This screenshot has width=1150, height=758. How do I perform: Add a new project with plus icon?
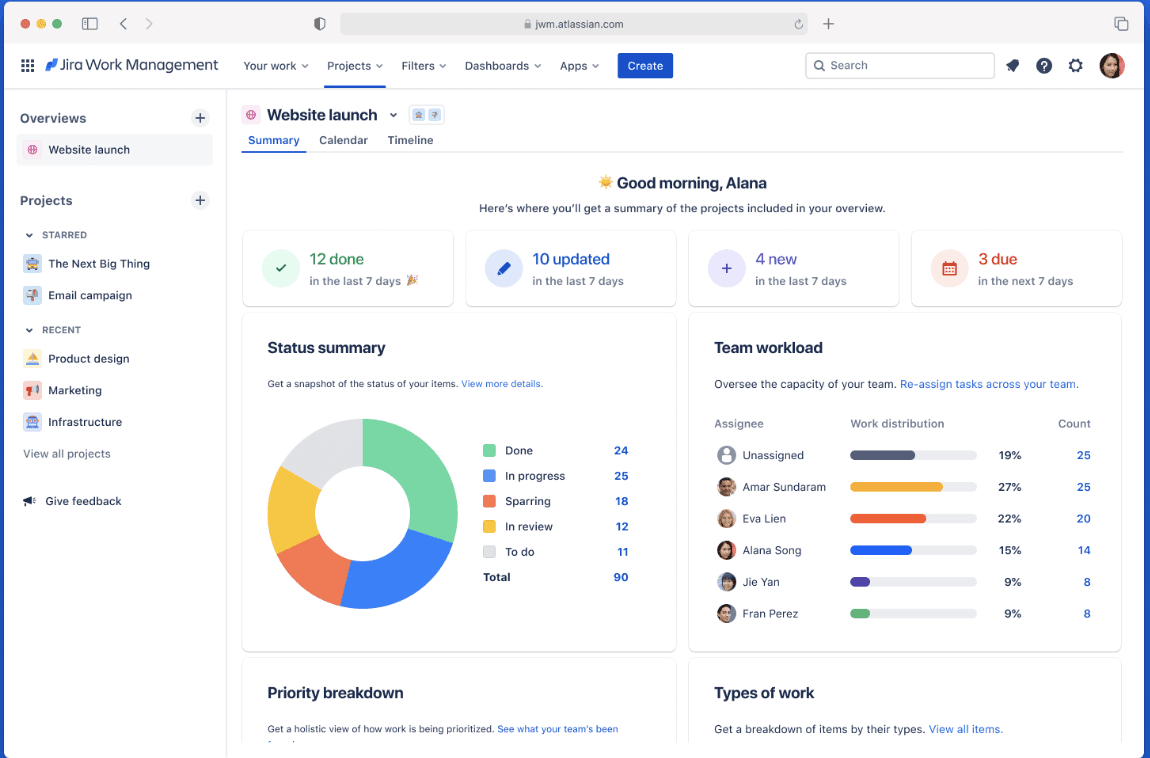coord(199,200)
